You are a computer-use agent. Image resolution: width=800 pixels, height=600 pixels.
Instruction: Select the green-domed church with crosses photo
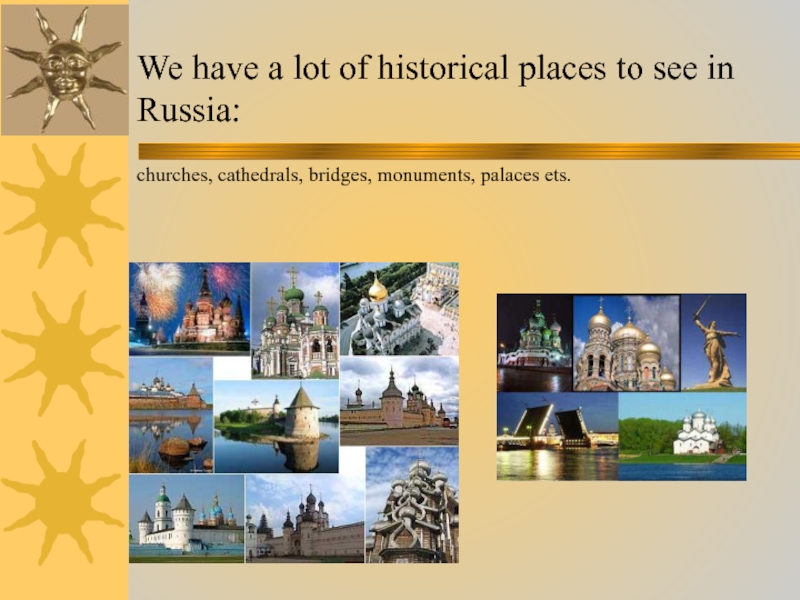[295, 321]
